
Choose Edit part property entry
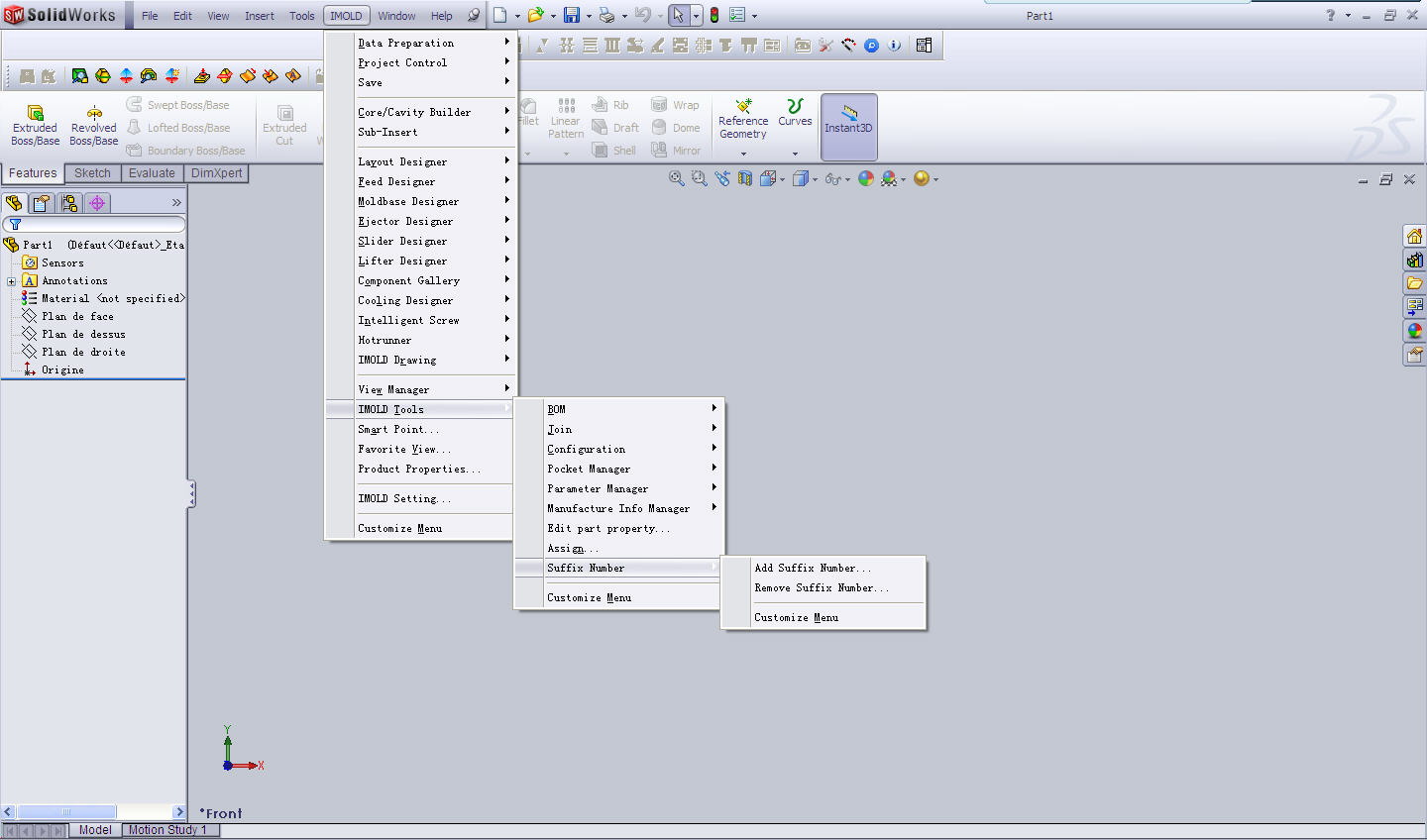pos(619,528)
